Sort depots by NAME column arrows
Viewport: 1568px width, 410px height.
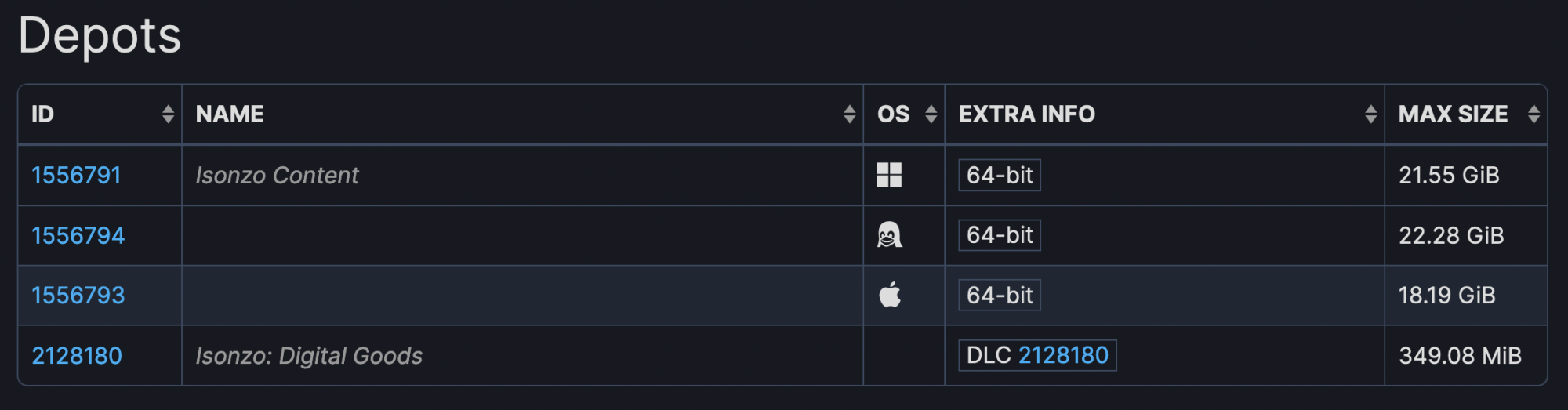coord(849,114)
